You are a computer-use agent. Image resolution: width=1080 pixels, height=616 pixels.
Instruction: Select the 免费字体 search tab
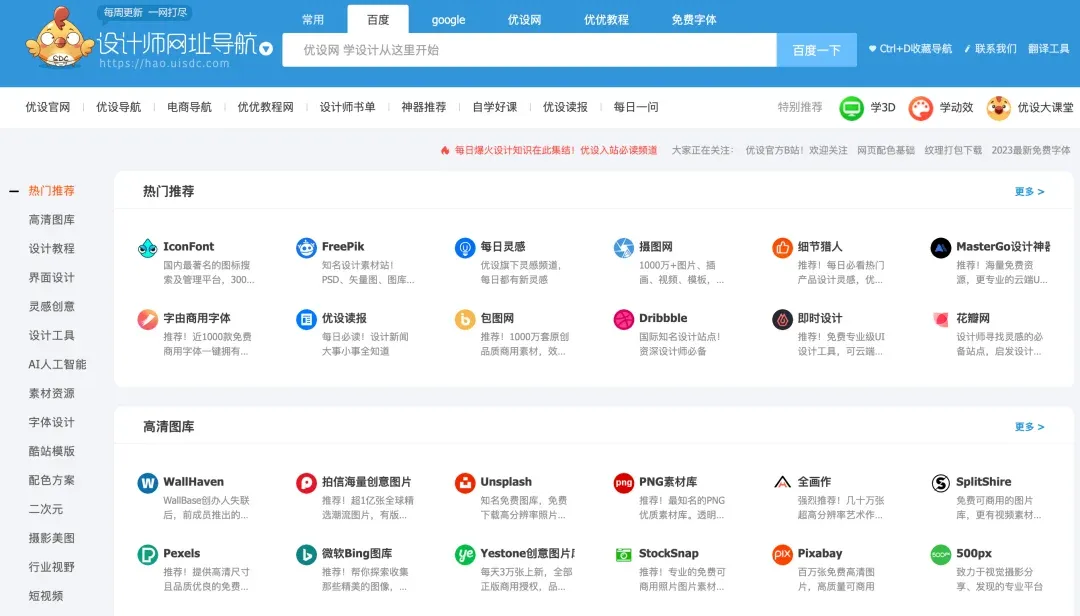[694, 19]
